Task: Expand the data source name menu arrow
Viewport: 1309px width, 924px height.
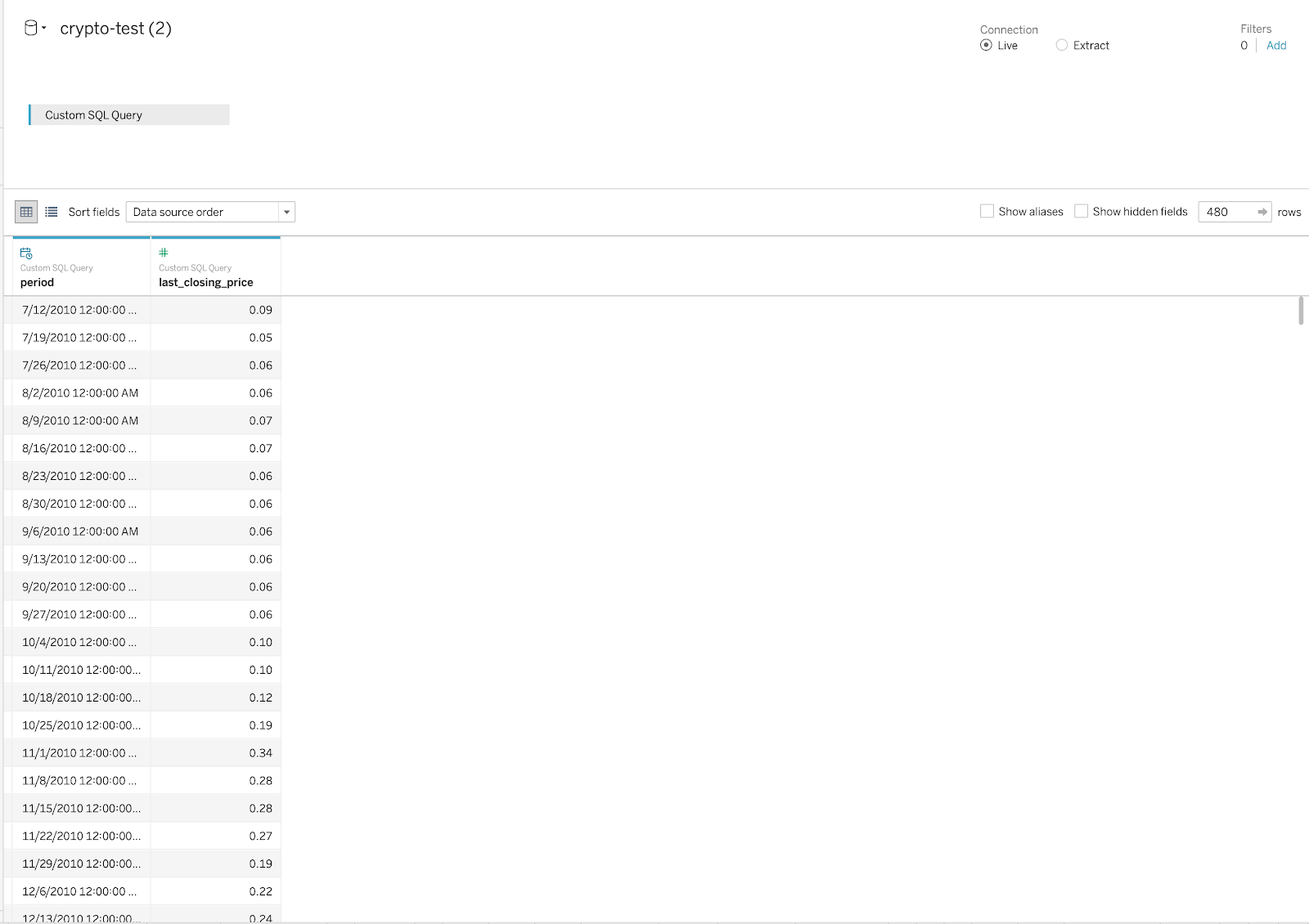Action: 44,28
